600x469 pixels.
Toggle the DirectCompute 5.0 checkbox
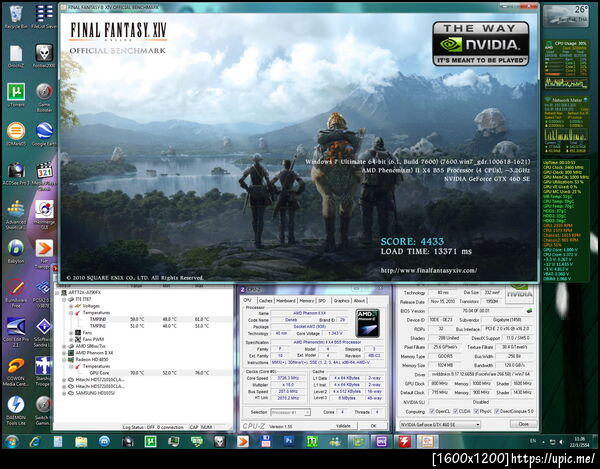497,411
